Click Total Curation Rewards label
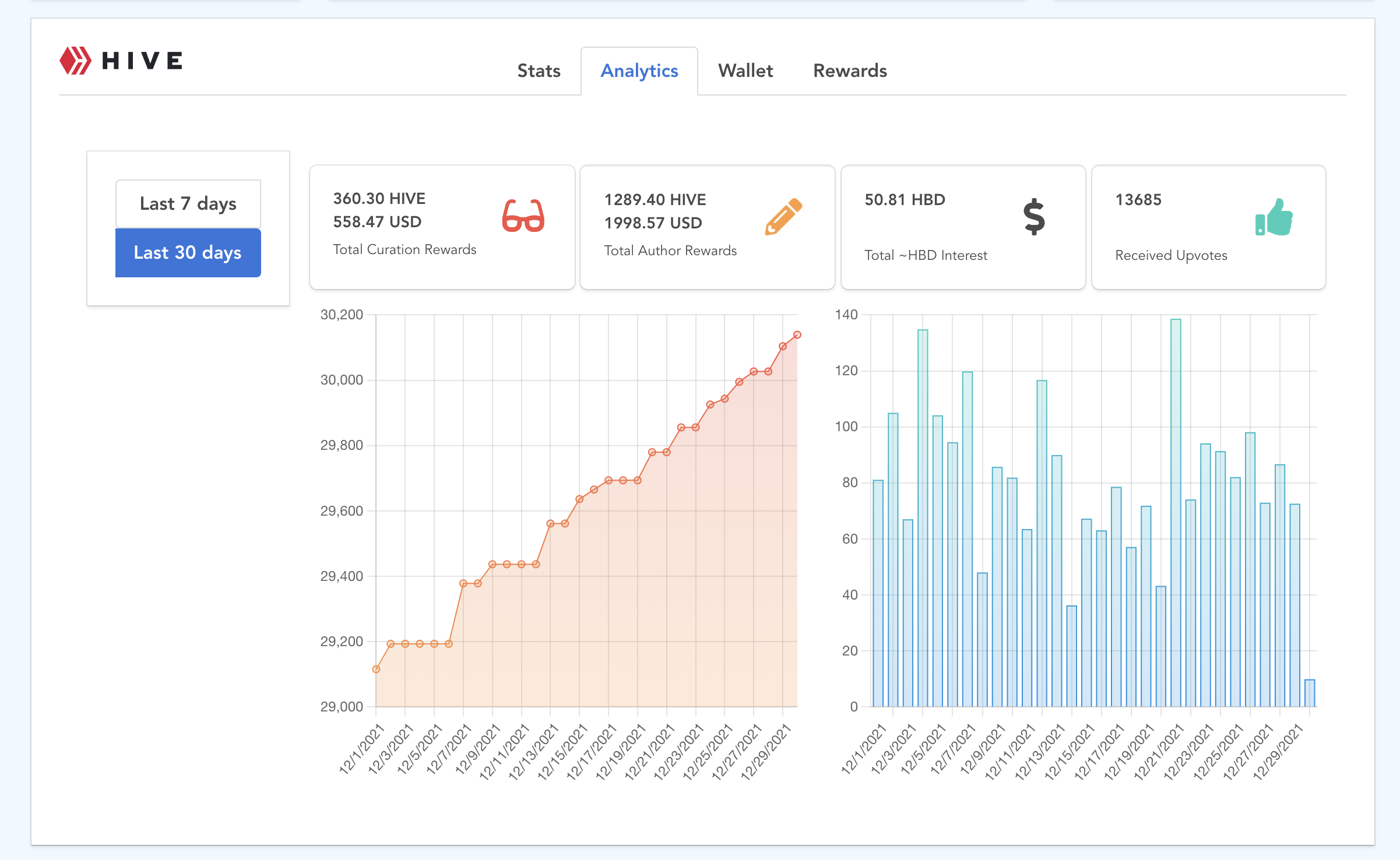The width and height of the screenshot is (1400, 860). pyautogui.click(x=404, y=249)
